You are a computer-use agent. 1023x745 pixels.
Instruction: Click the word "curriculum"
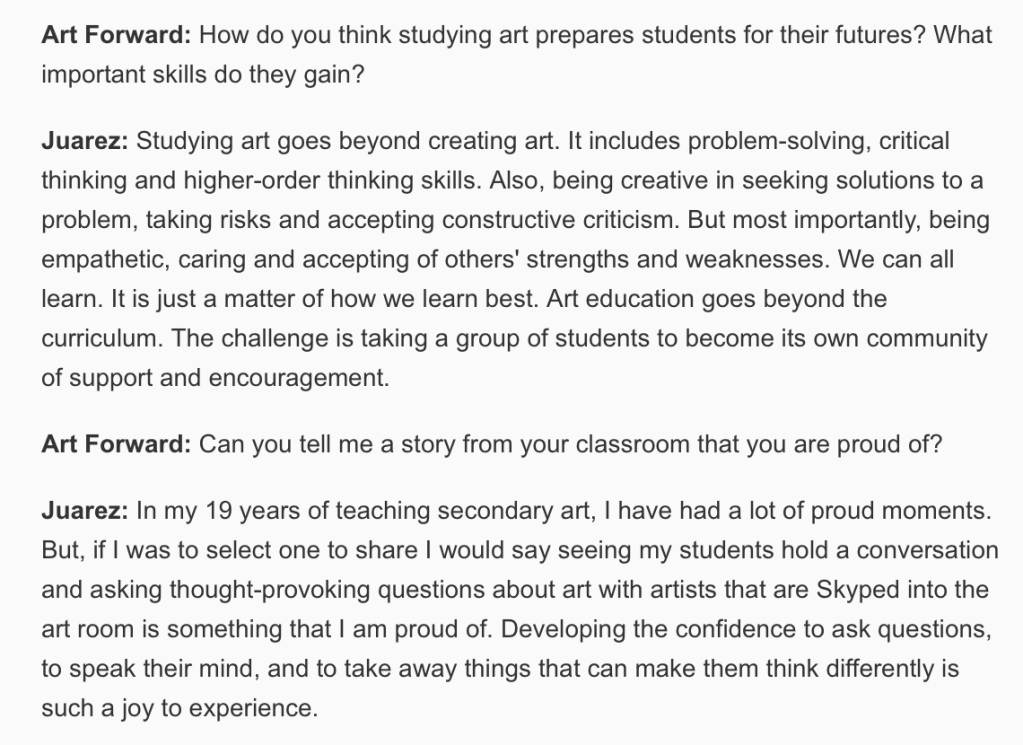(x=99, y=338)
